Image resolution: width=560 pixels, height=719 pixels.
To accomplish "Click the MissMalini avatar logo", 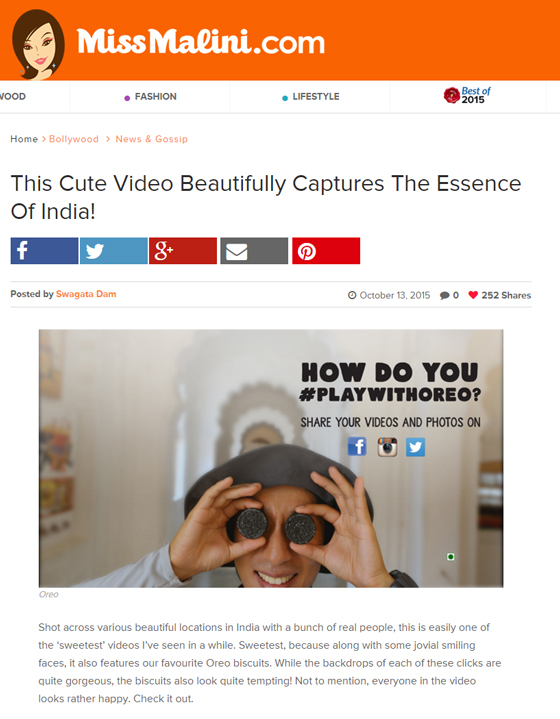I will pyautogui.click(x=38, y=44).
